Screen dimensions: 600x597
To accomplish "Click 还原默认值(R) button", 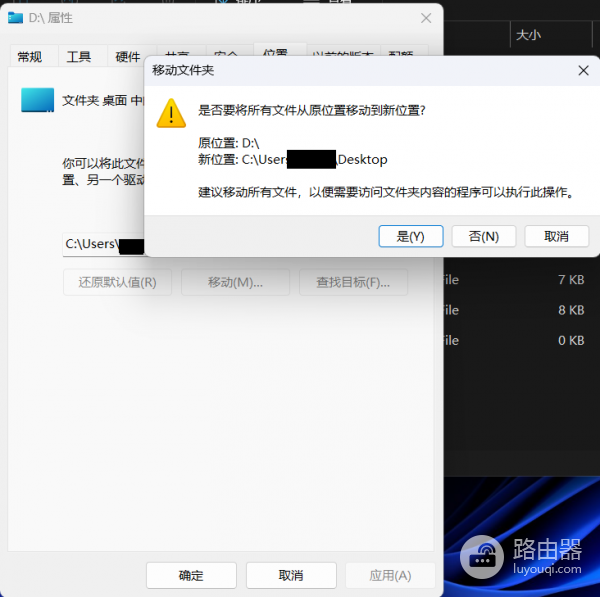I will 117,282.
